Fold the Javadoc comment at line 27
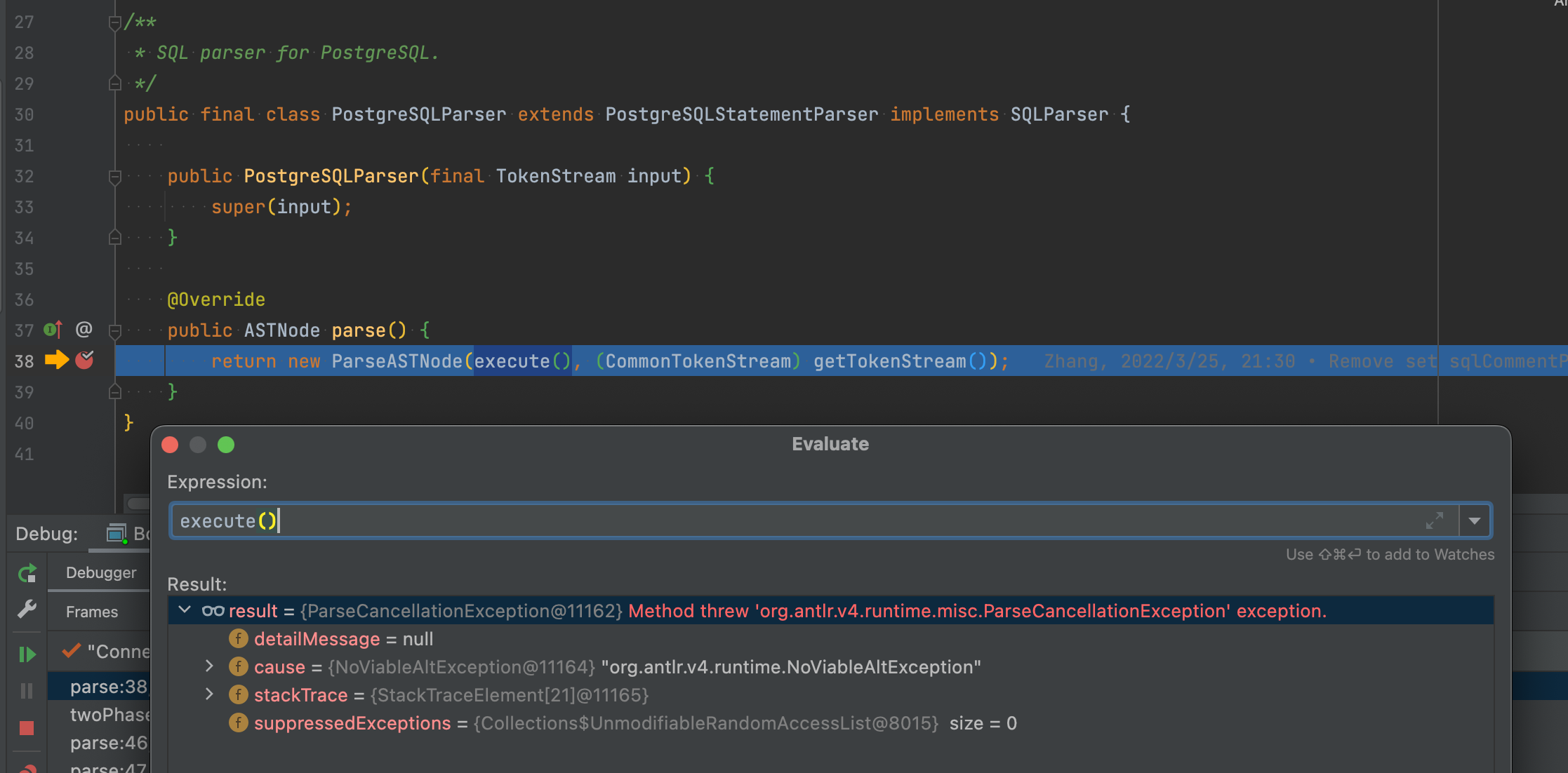The width and height of the screenshot is (1568, 773). (115, 23)
